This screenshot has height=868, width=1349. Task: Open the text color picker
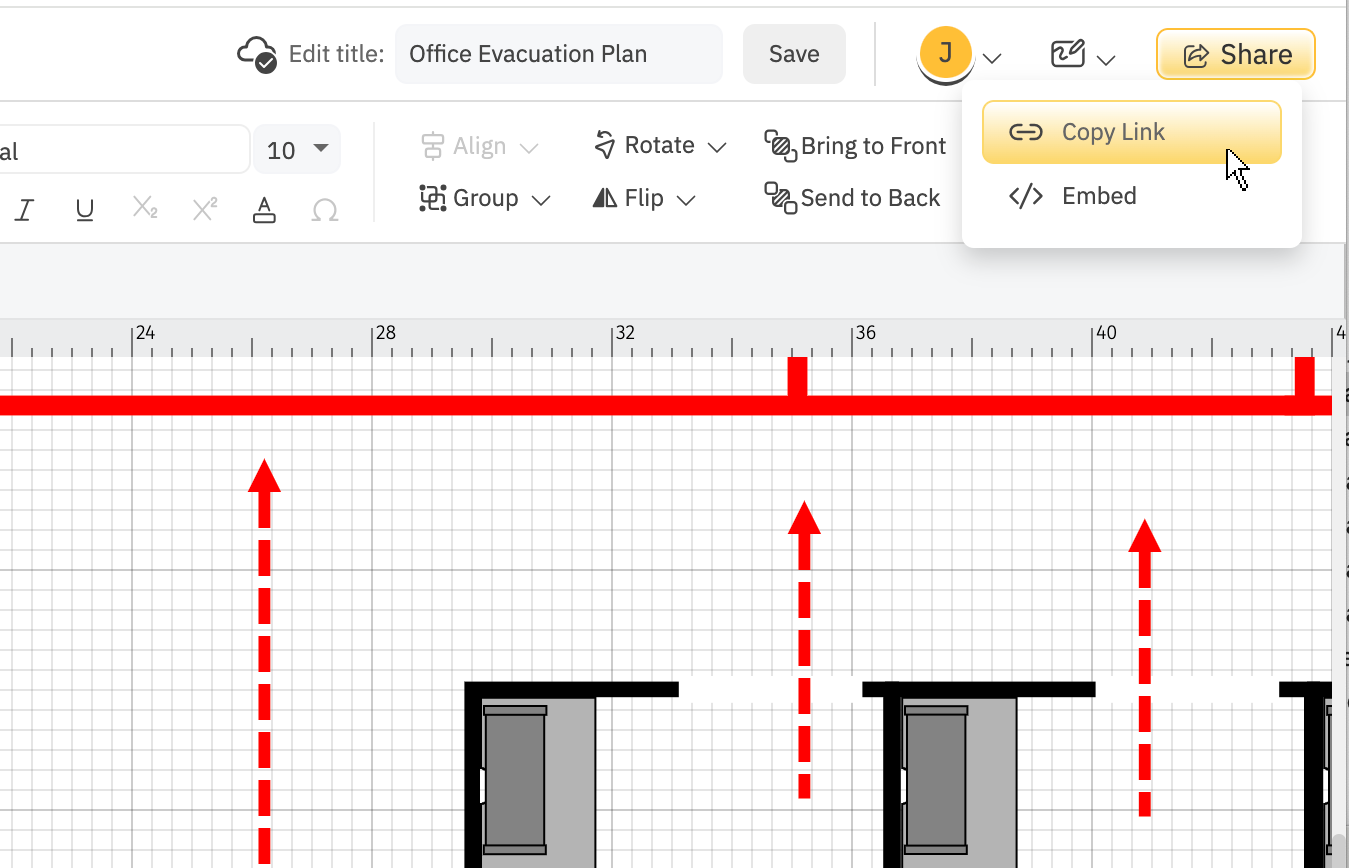tap(264, 210)
